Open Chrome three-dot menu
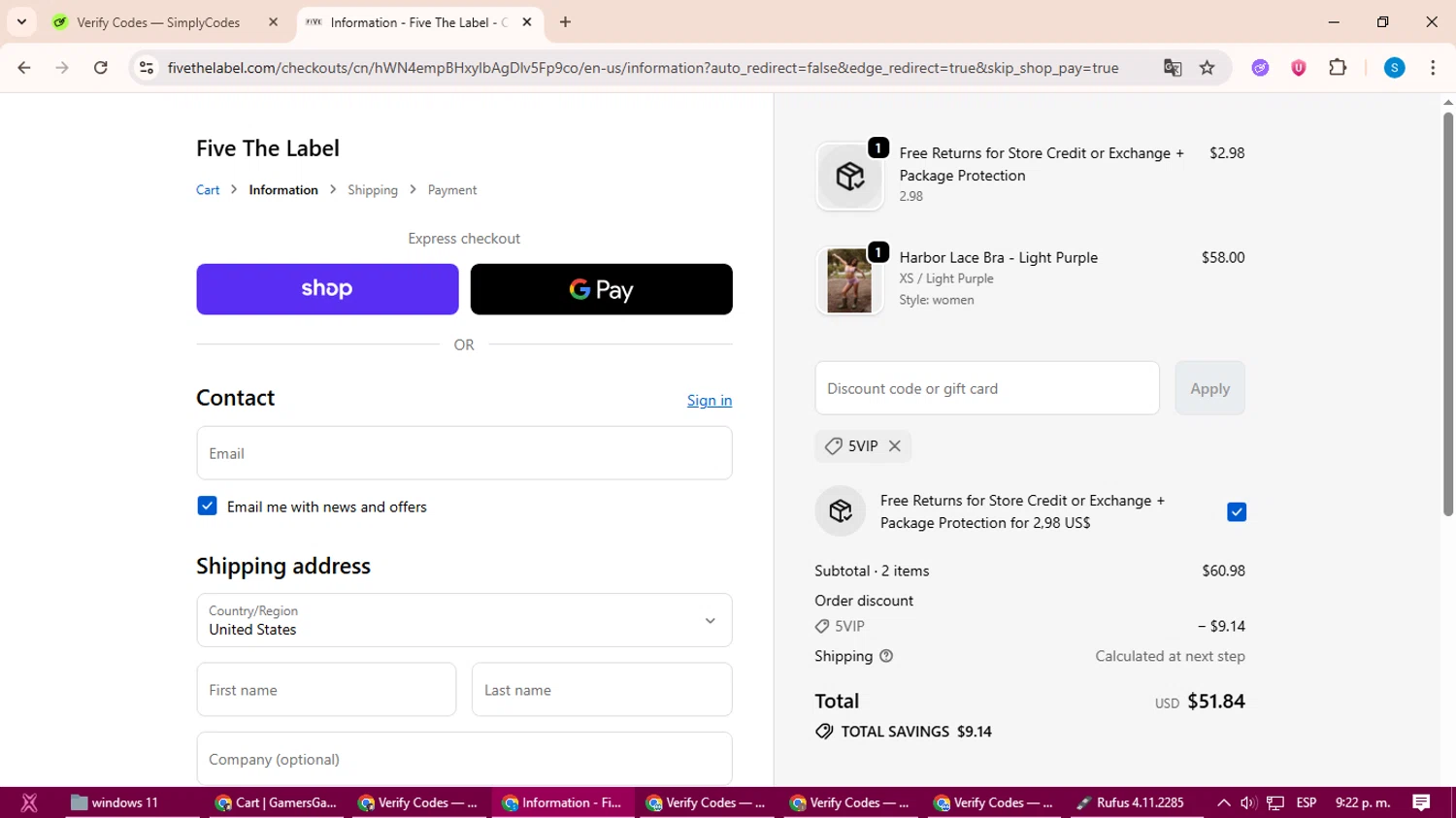Viewport: 1456px width, 818px height. point(1433,68)
